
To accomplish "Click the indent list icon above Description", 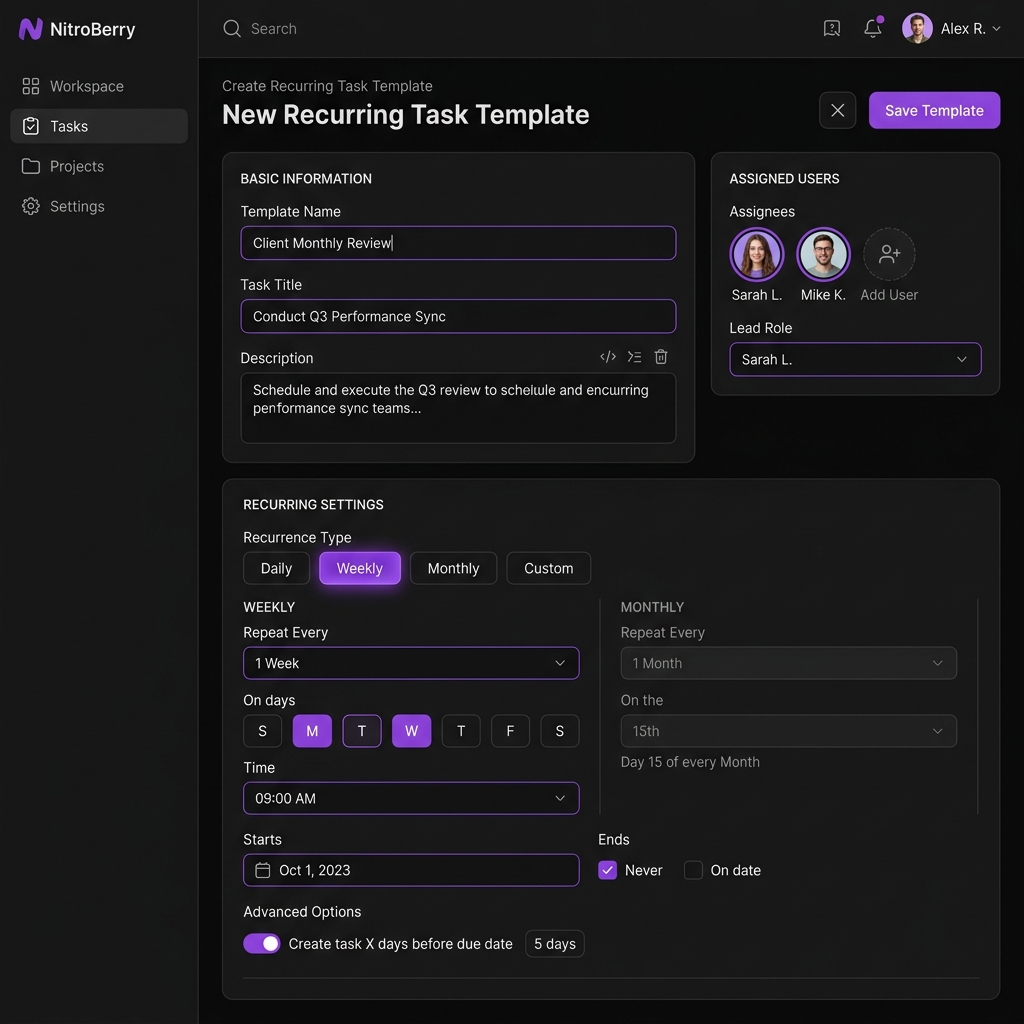I will [x=634, y=357].
